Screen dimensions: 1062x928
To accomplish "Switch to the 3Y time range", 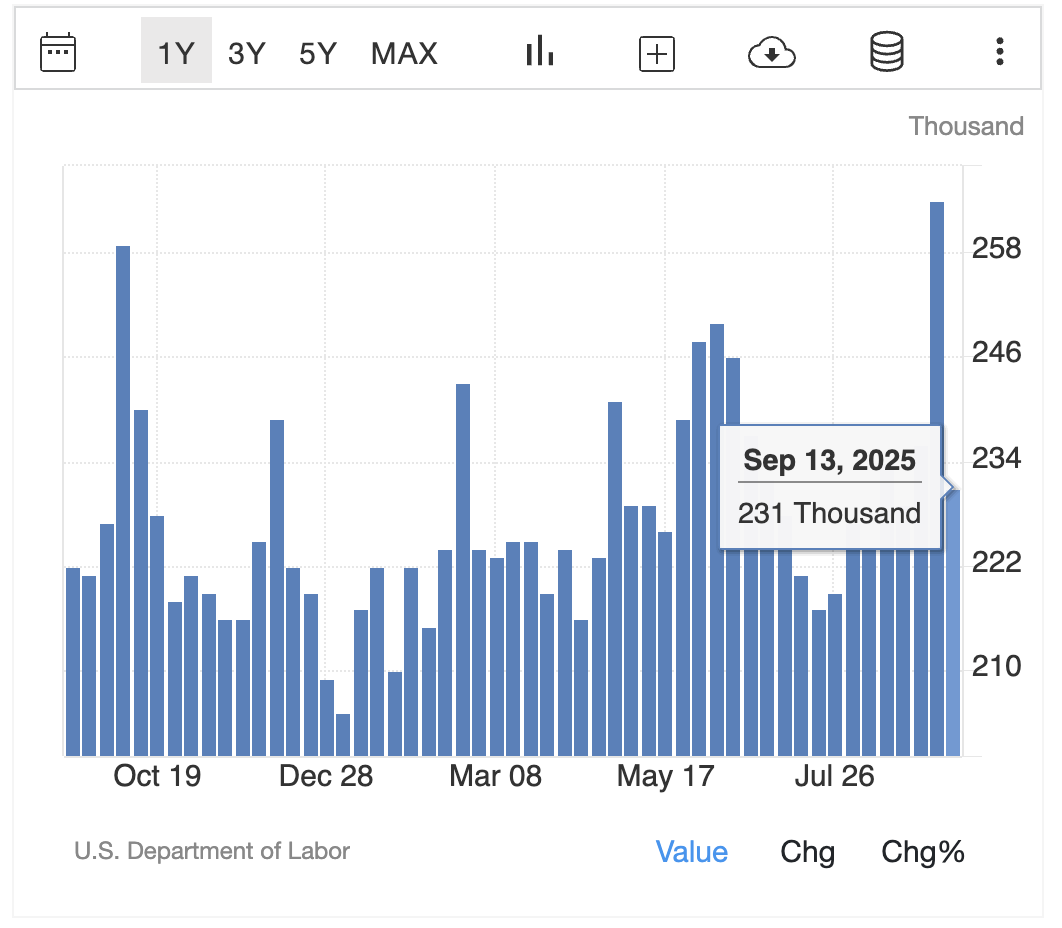I will [247, 52].
